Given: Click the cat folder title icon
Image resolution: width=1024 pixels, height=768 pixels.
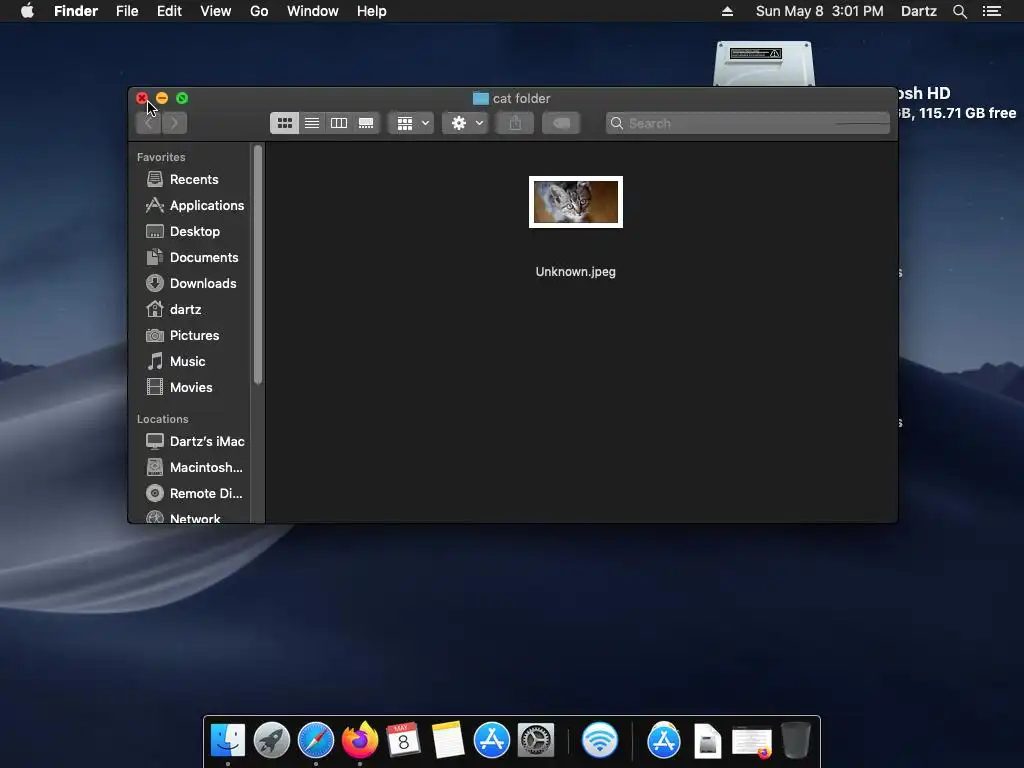Looking at the screenshot, I should (481, 99).
